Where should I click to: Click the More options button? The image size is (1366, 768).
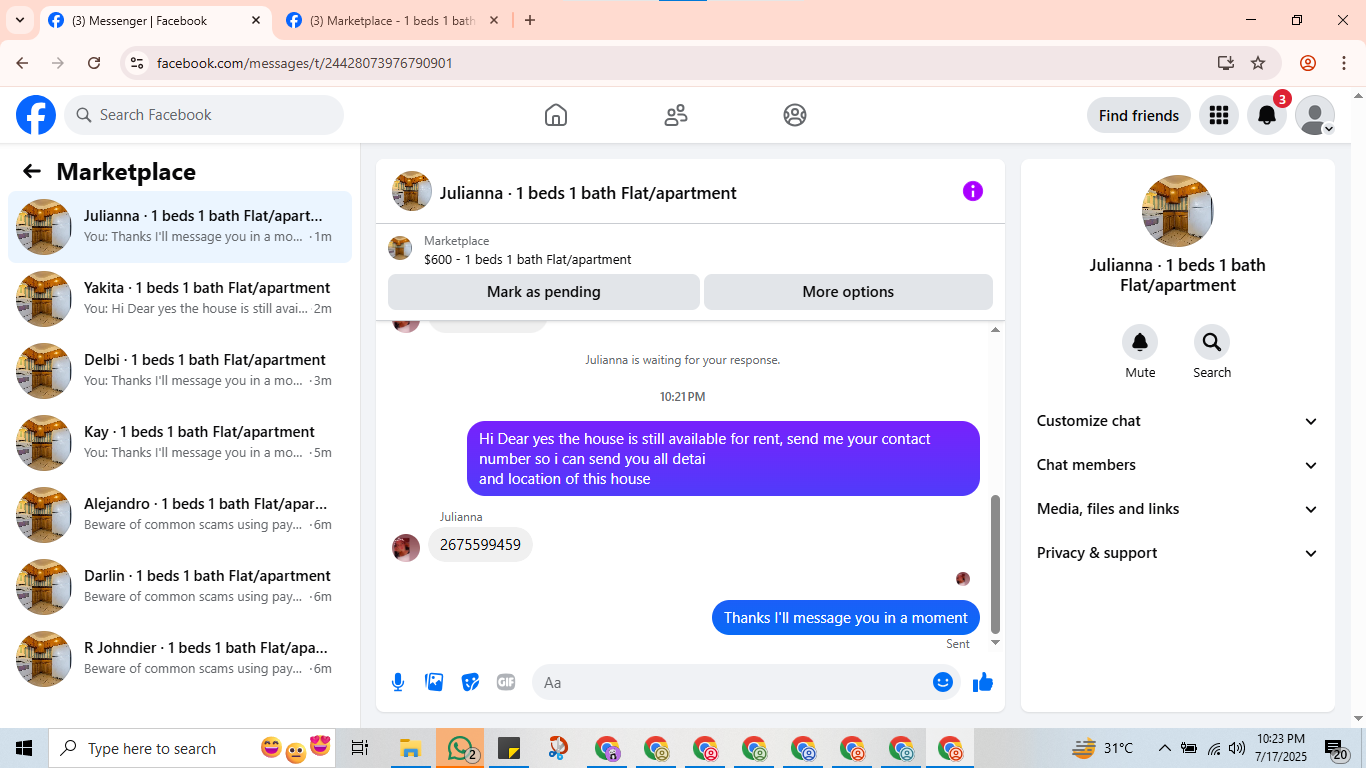tap(848, 292)
